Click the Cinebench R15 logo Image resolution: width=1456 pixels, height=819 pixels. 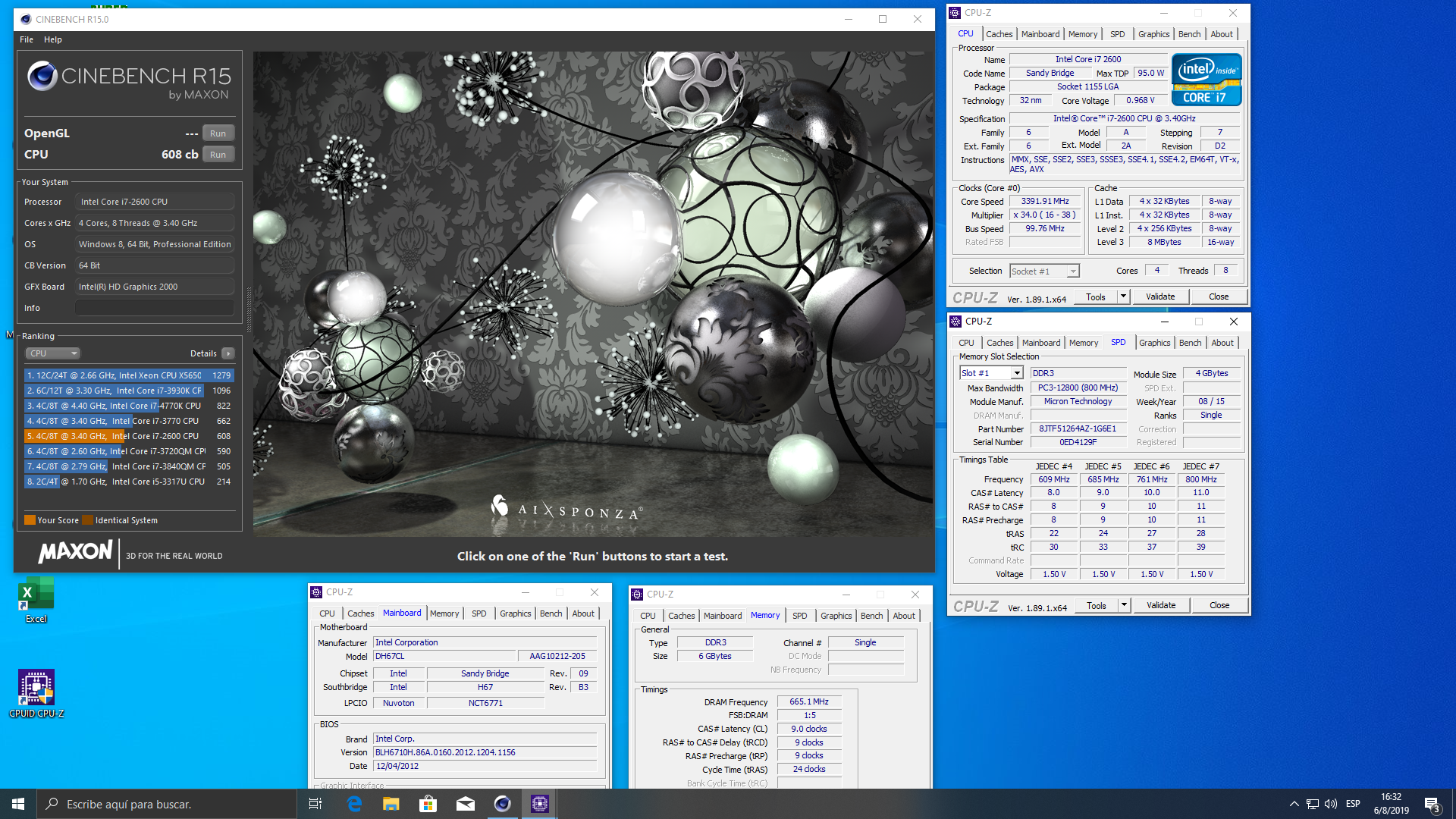pyautogui.click(x=129, y=81)
